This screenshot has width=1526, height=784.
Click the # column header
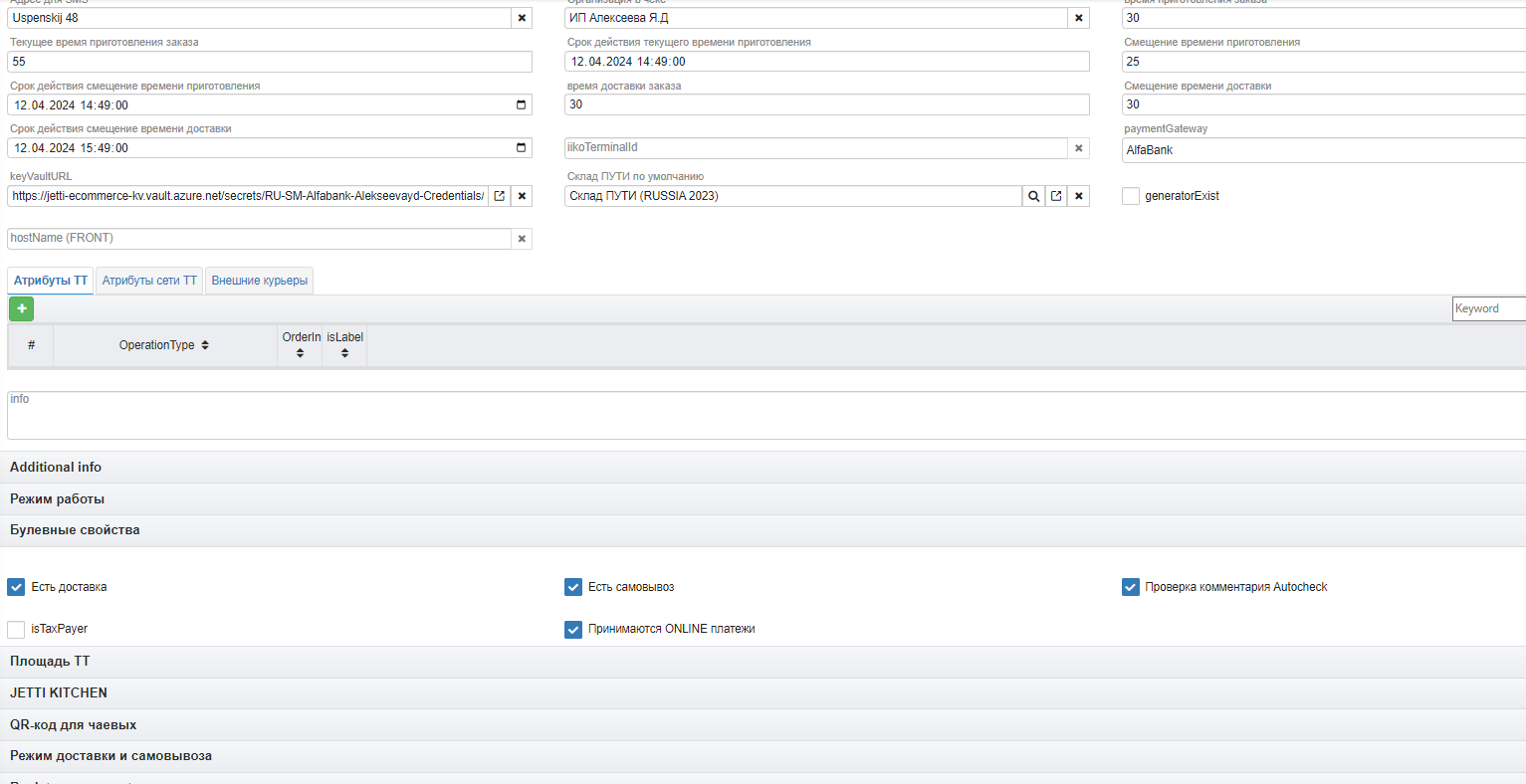point(31,345)
